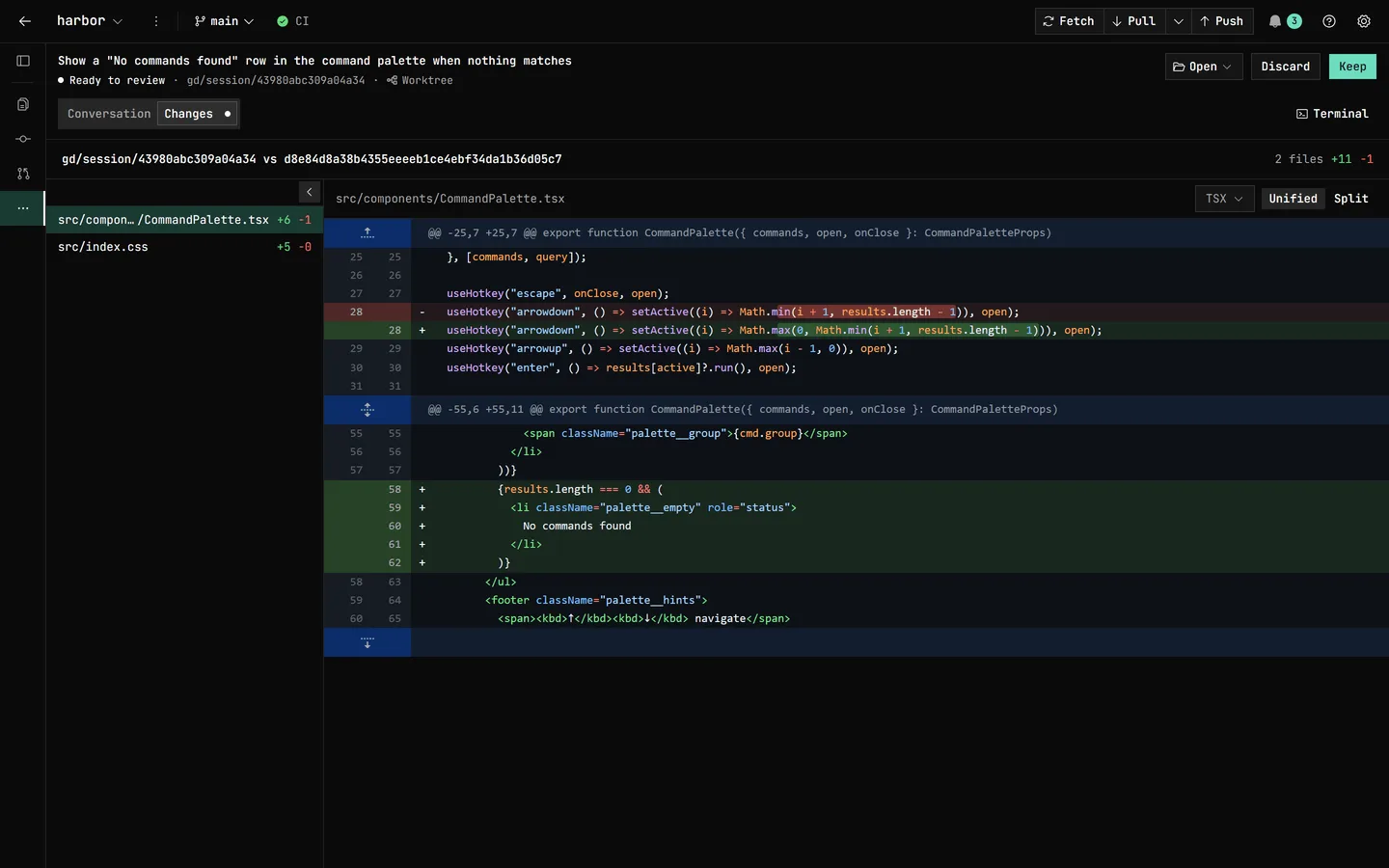
Task: Click the src/components/CommandPalette.tsx diff header path
Action: pyautogui.click(x=450, y=199)
